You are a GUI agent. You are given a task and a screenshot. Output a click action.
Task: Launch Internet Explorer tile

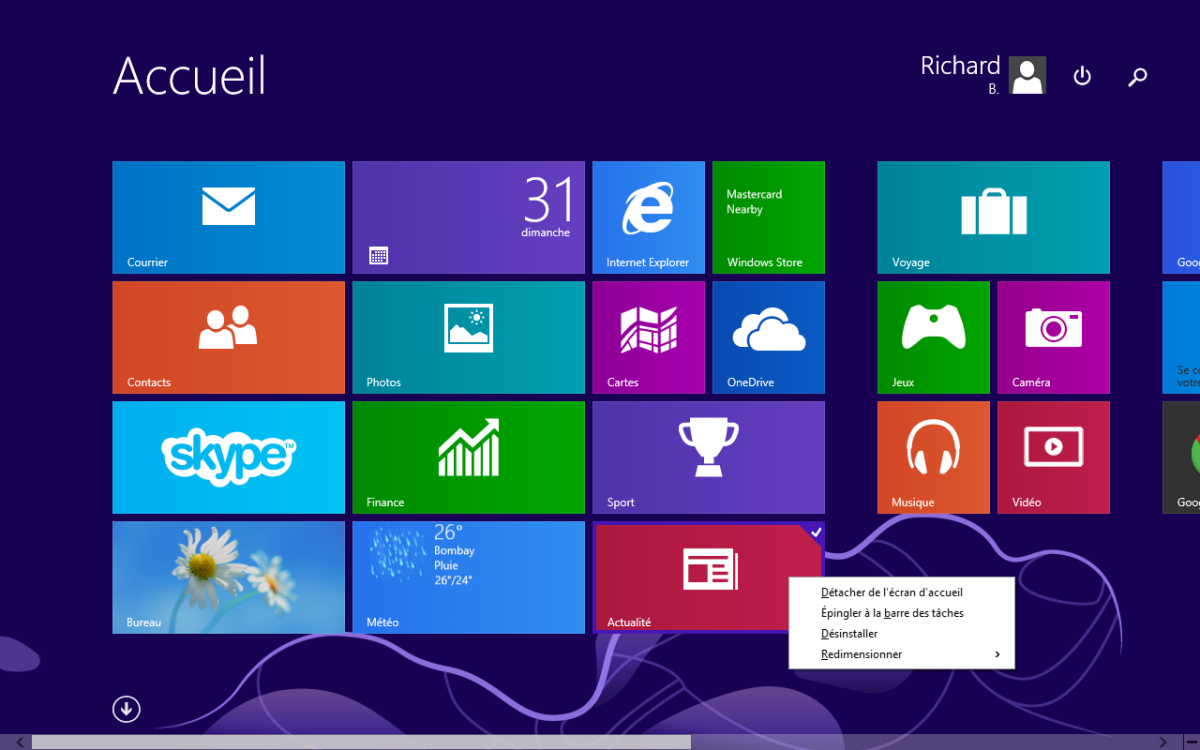(x=649, y=217)
